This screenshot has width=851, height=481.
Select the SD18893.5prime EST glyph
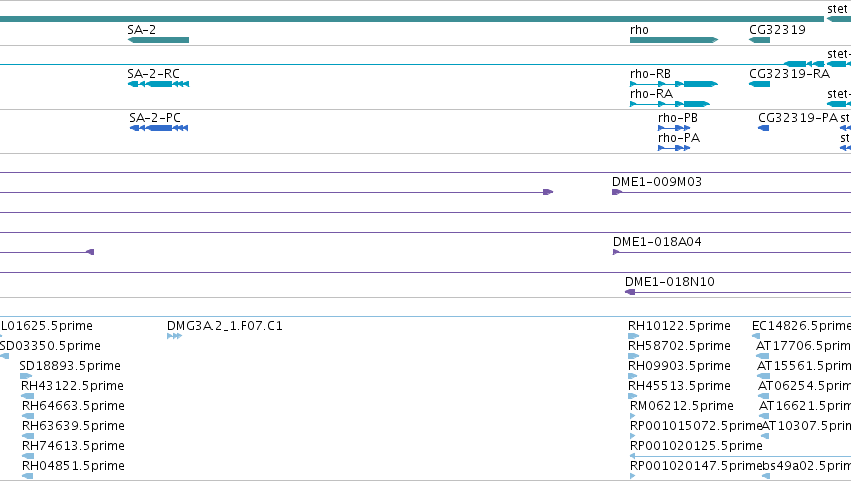click(x=26, y=376)
